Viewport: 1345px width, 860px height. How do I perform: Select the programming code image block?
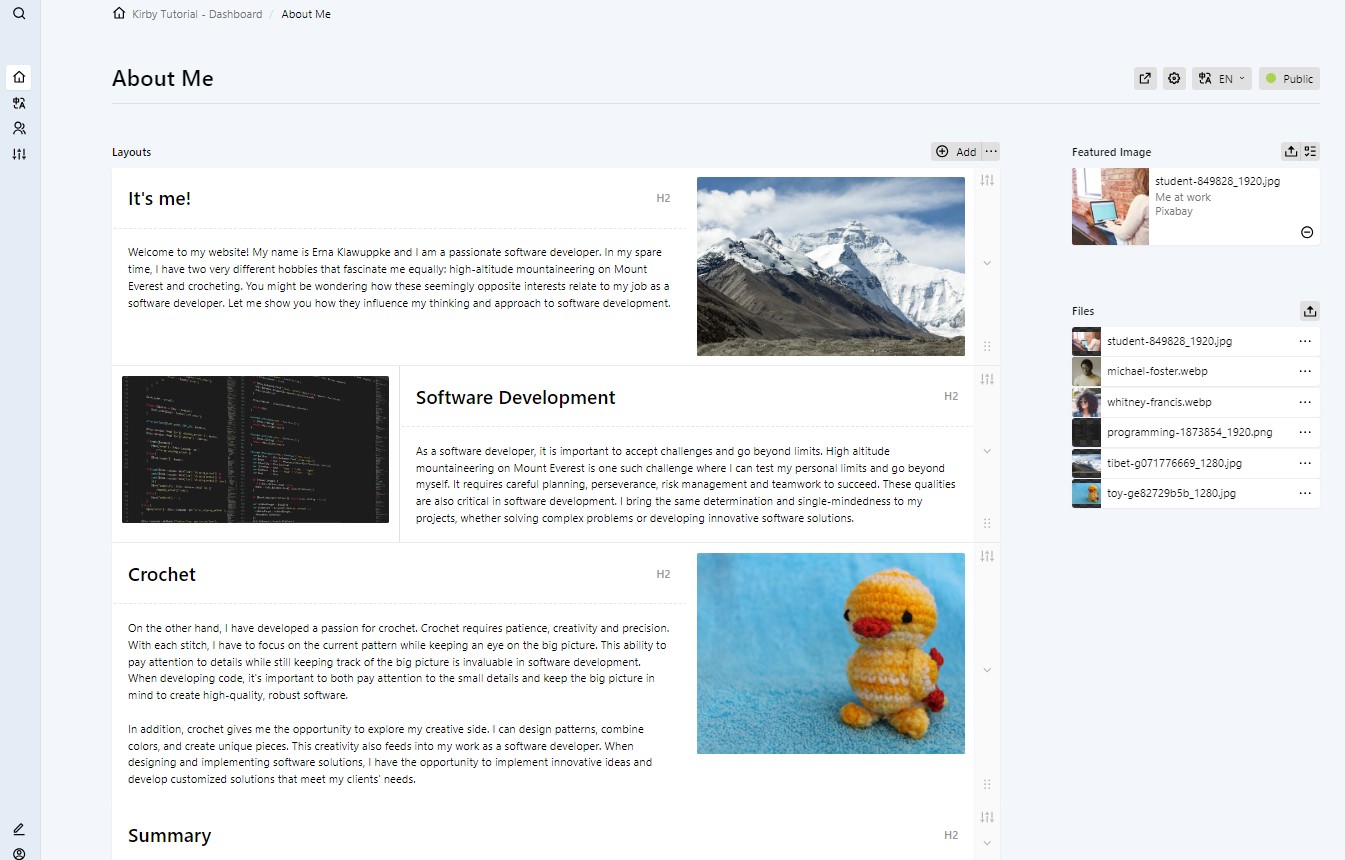[x=255, y=449]
